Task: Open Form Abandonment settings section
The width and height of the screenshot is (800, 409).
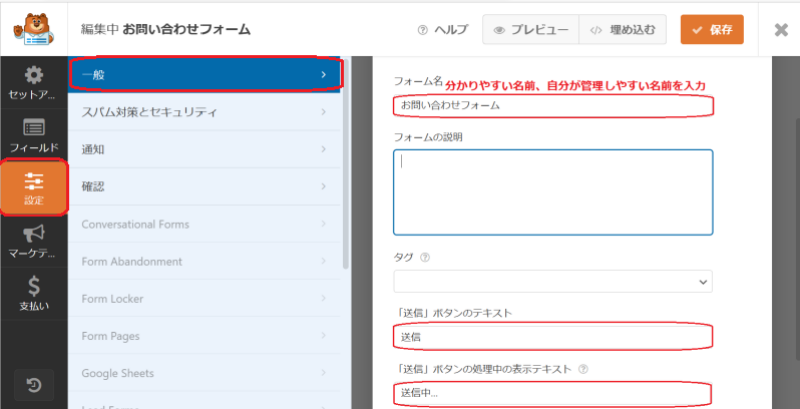Action: coord(204,261)
